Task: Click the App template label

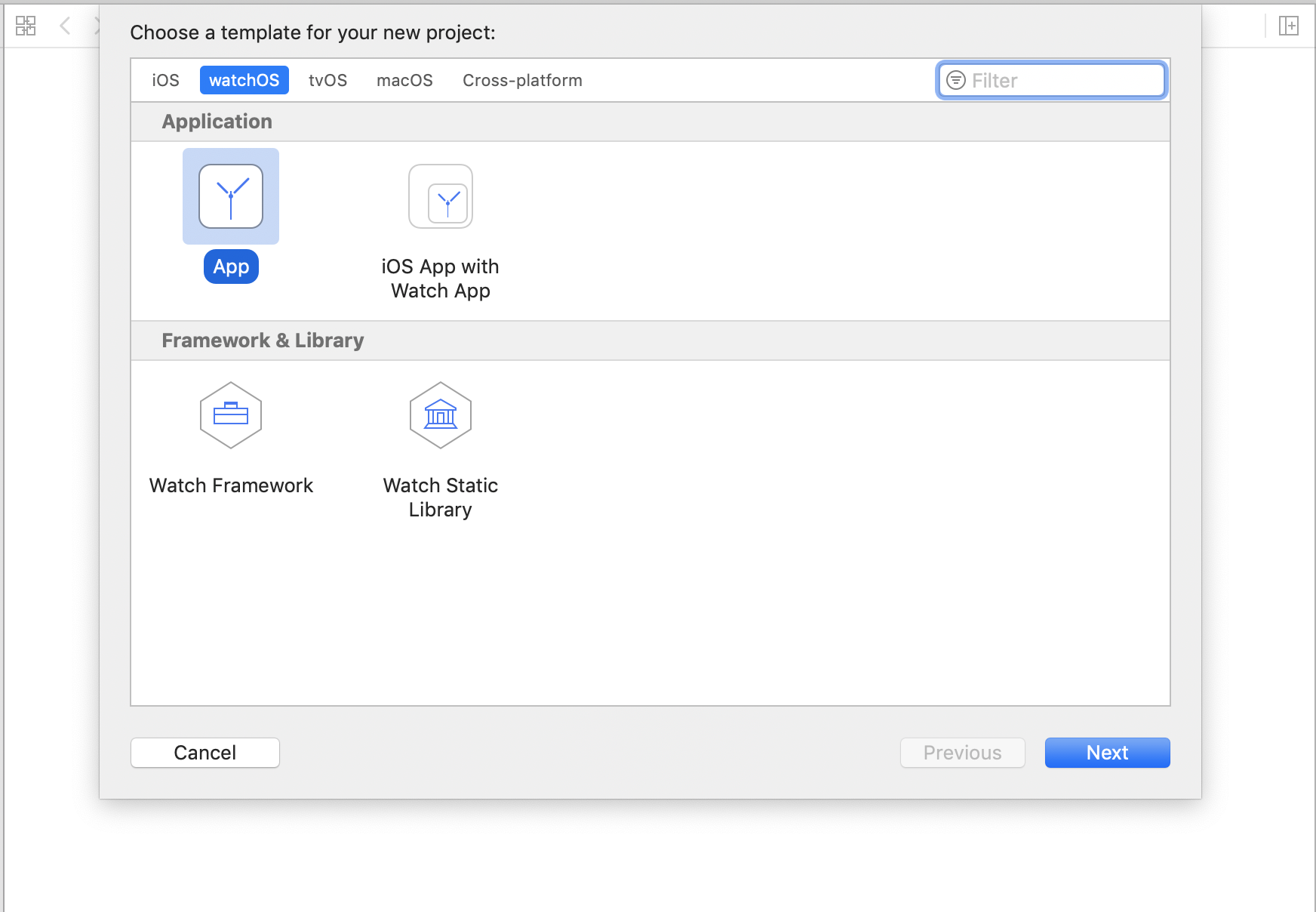Action: (x=231, y=267)
